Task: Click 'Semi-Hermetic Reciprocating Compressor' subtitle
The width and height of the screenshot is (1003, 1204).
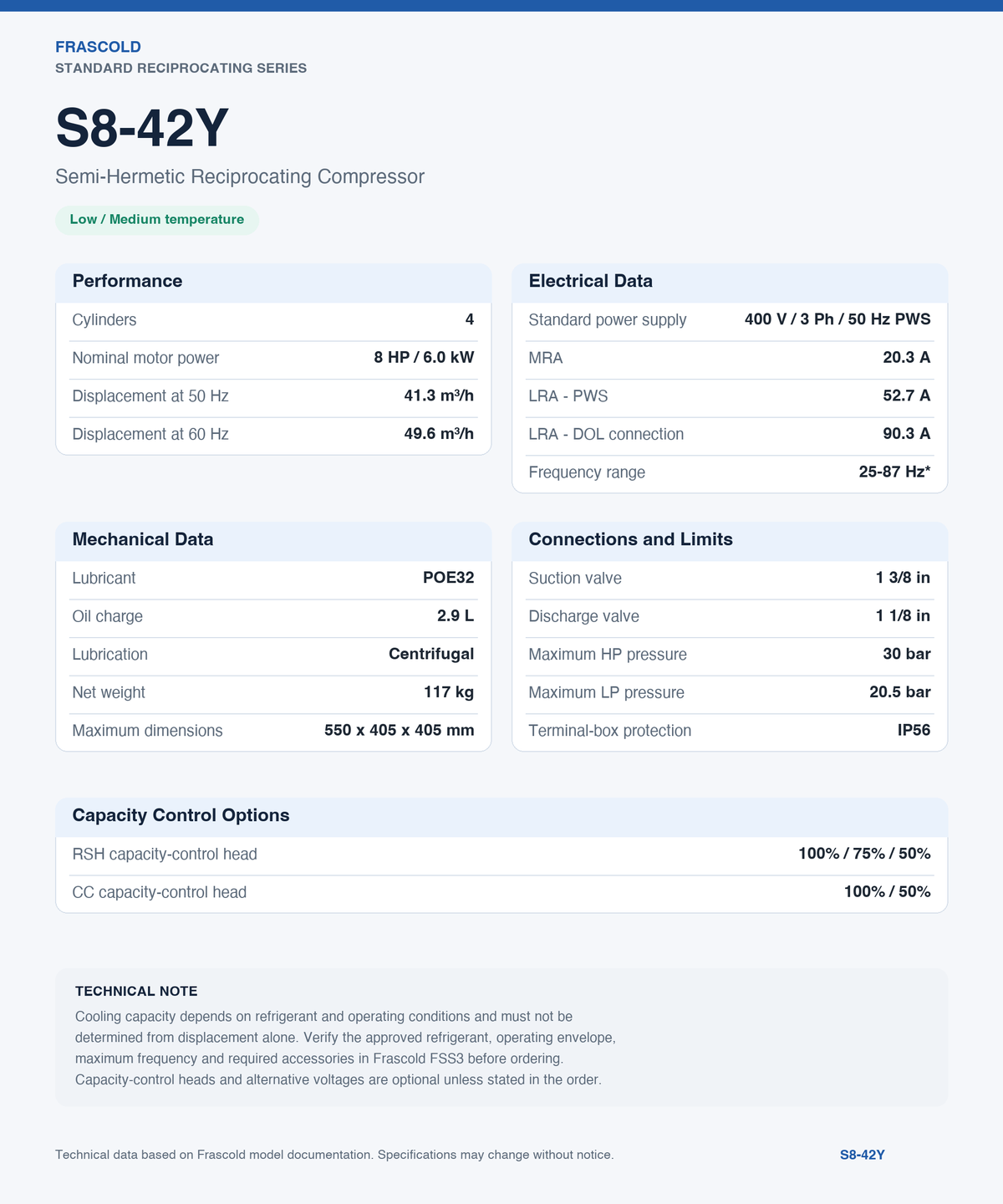Action: 240,176
